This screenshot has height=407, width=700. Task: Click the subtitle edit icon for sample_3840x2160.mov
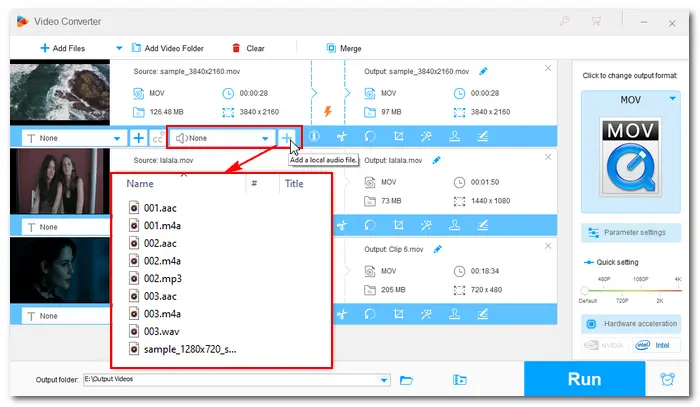click(483, 137)
